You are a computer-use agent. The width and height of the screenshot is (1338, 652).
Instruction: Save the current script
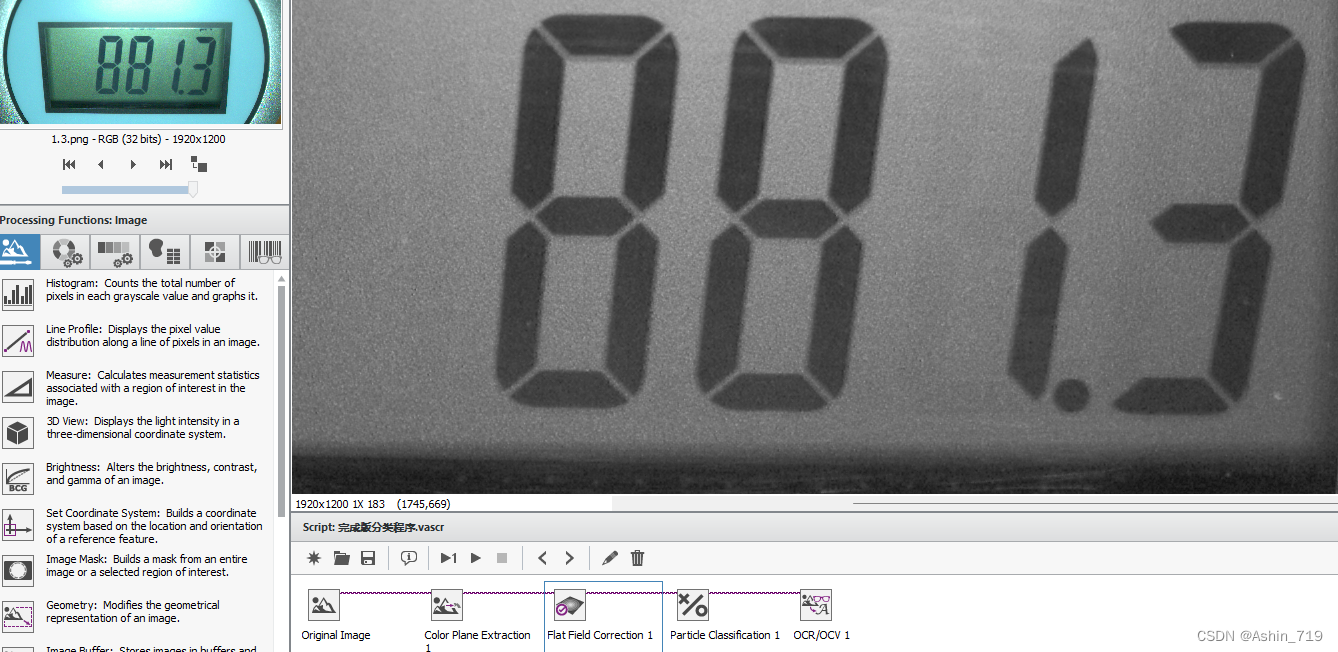pos(368,558)
